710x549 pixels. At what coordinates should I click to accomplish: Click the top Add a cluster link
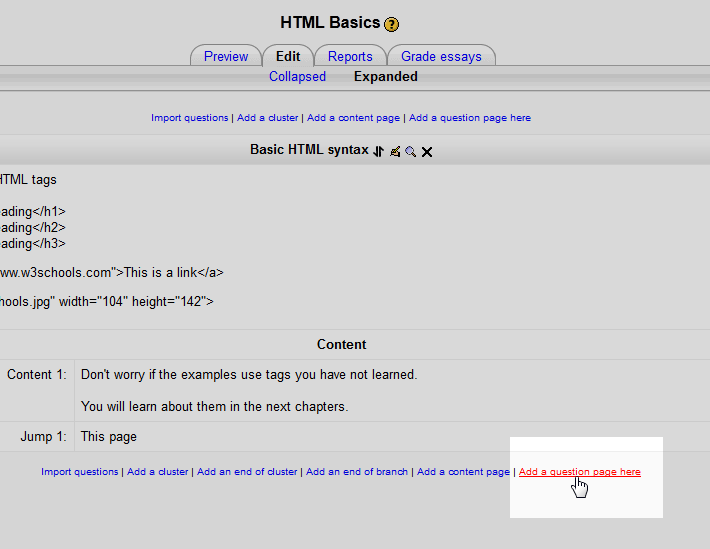(268, 118)
